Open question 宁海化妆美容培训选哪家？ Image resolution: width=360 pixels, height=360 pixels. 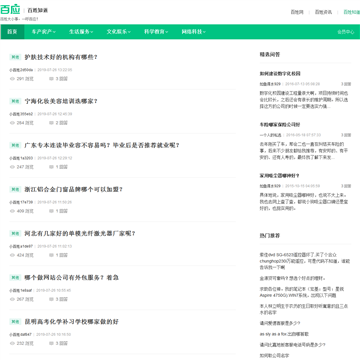click(x=61, y=101)
